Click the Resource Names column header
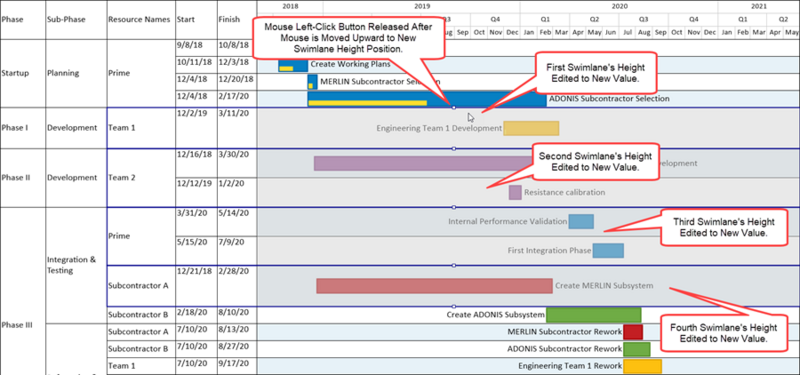The height and width of the screenshot is (375, 800). click(x=141, y=19)
